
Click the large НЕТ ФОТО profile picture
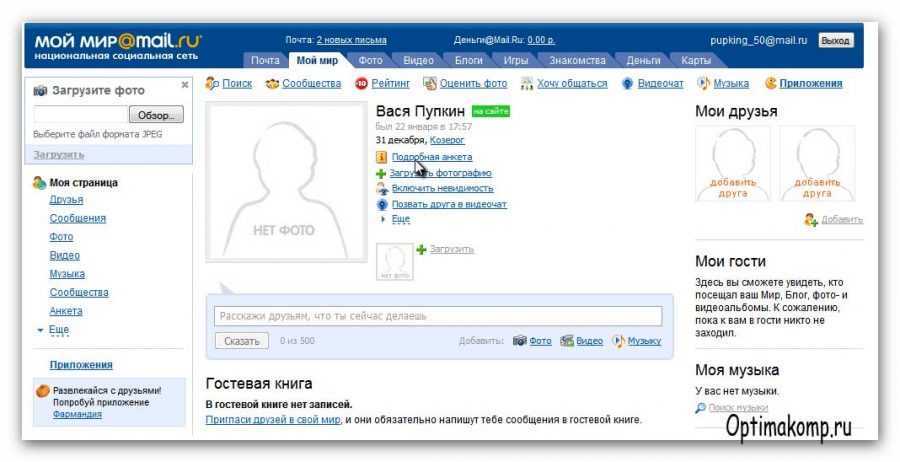point(286,183)
